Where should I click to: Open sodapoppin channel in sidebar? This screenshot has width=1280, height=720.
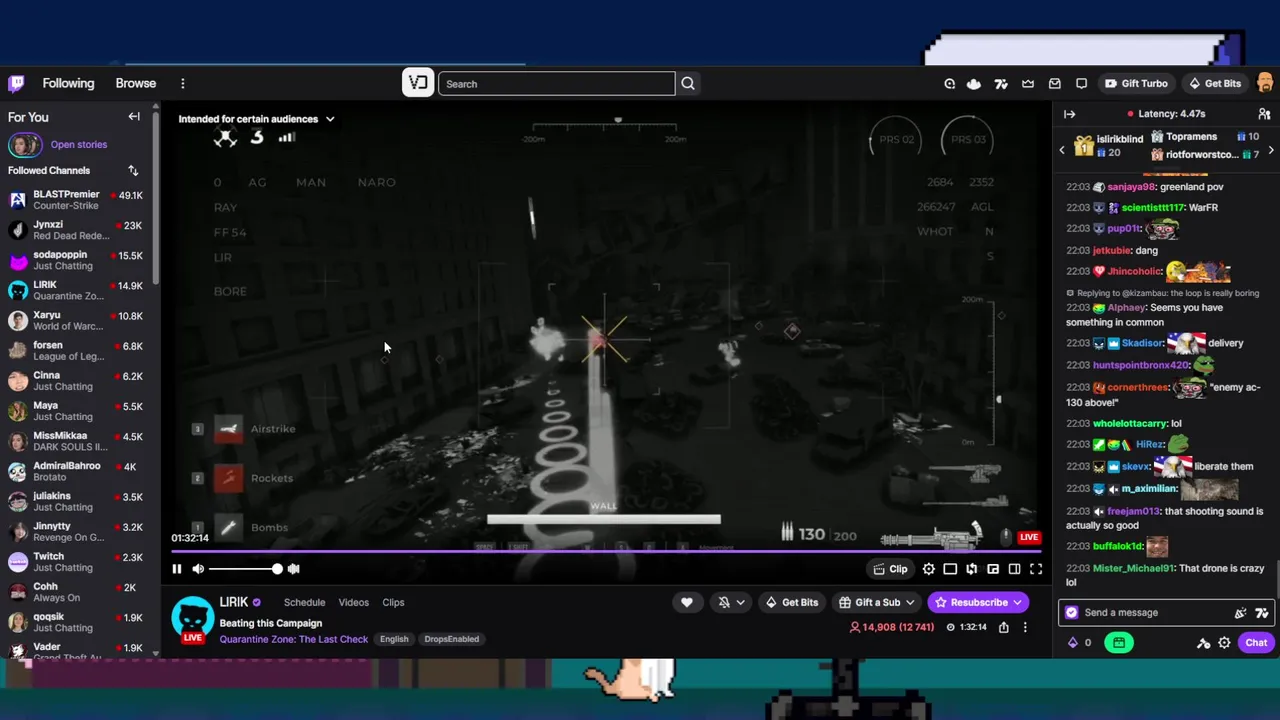[77, 260]
